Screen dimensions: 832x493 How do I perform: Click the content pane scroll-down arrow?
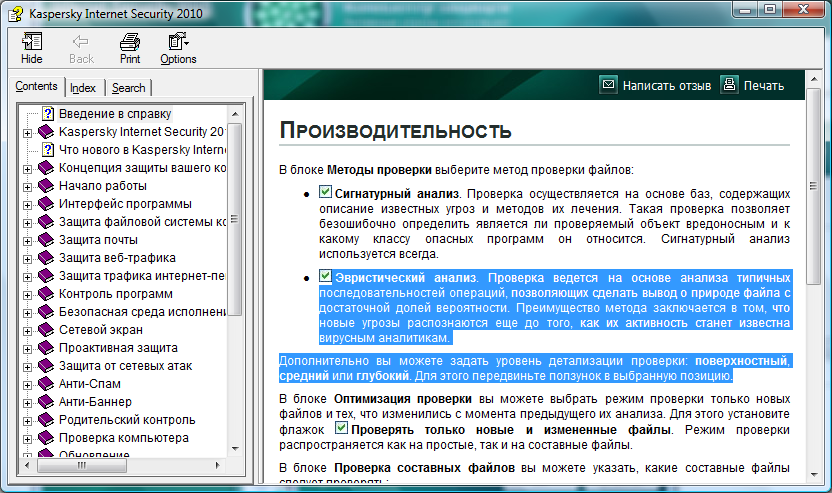coord(813,475)
